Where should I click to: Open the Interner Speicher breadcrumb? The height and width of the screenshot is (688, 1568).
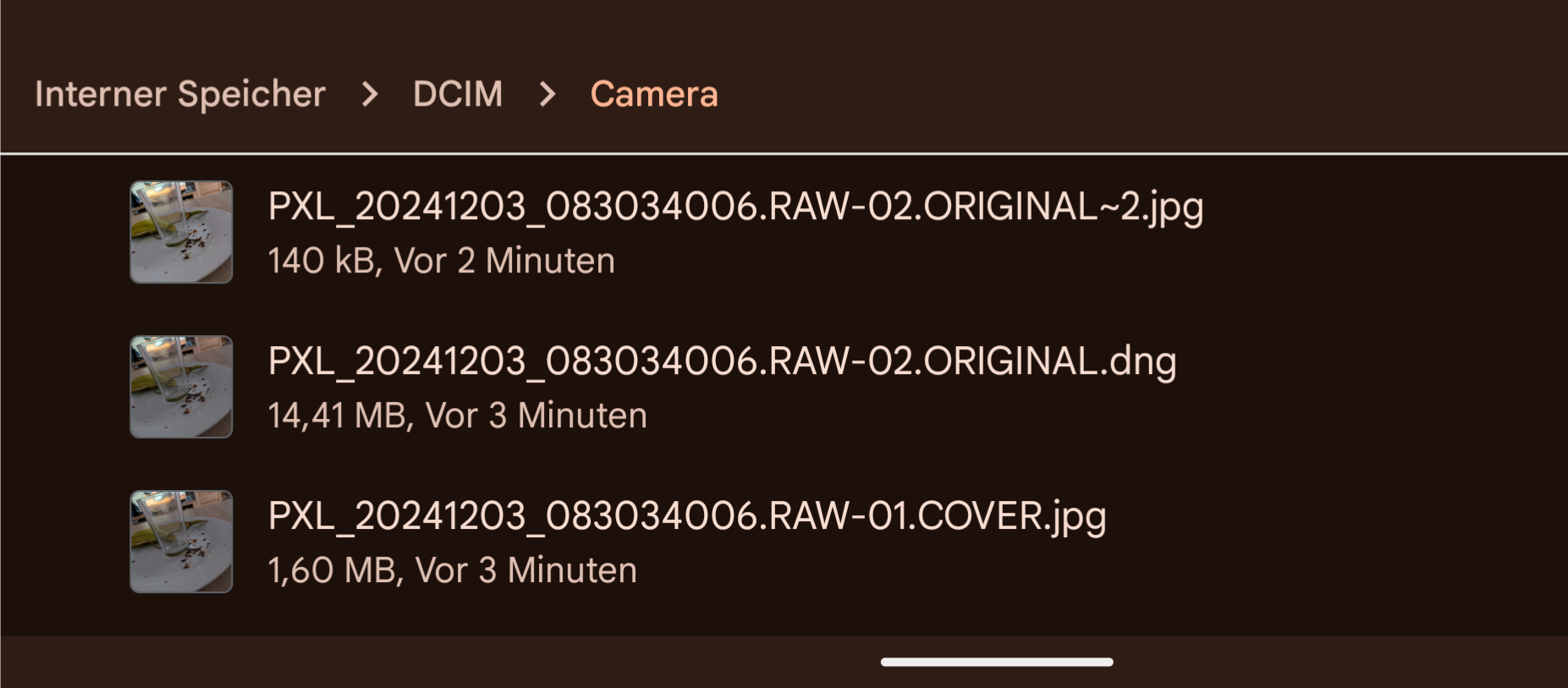[x=179, y=94]
